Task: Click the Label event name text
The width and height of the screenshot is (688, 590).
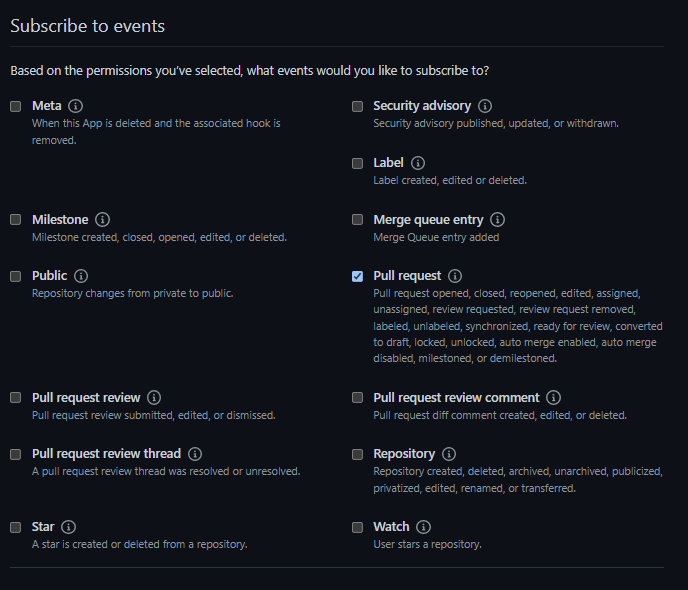Action: point(388,163)
